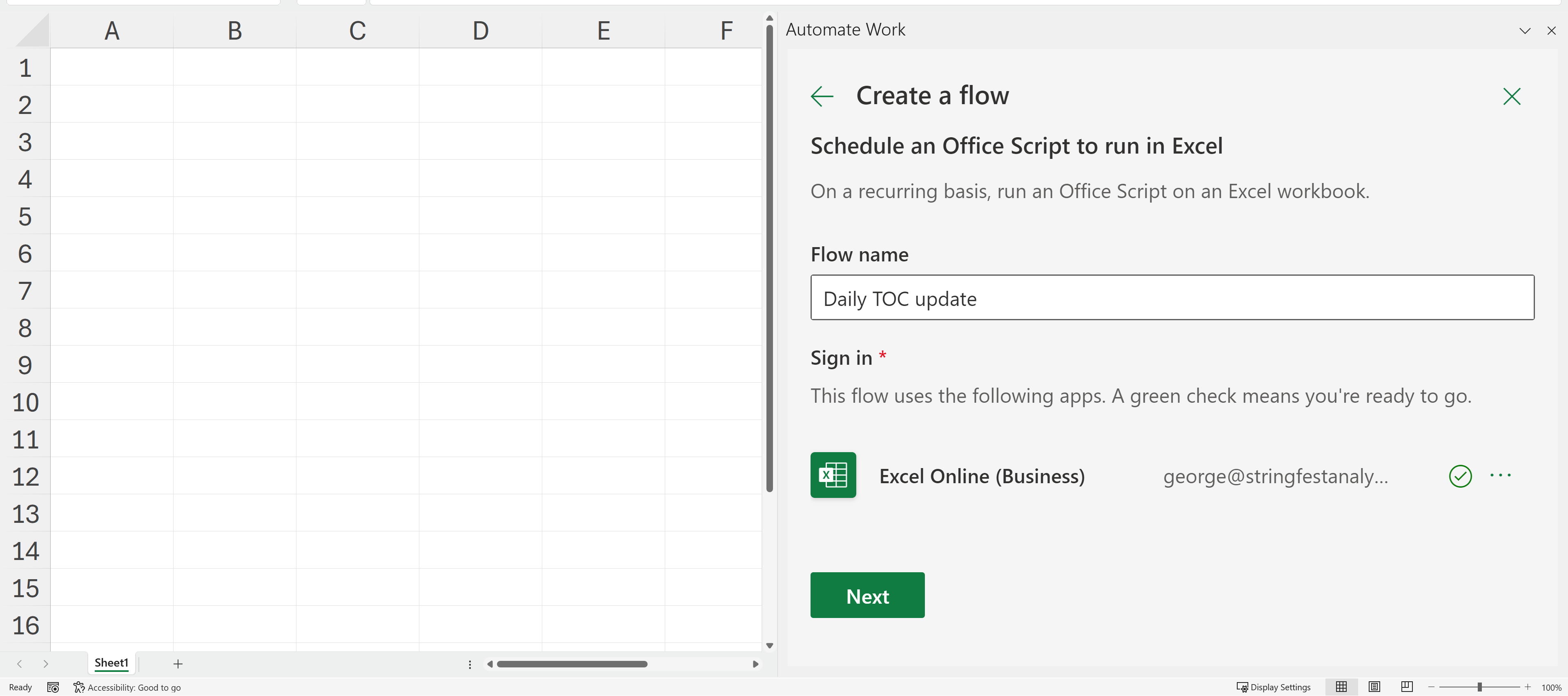Close the Create a flow panel
The image size is (1568, 696).
pos(1511,96)
